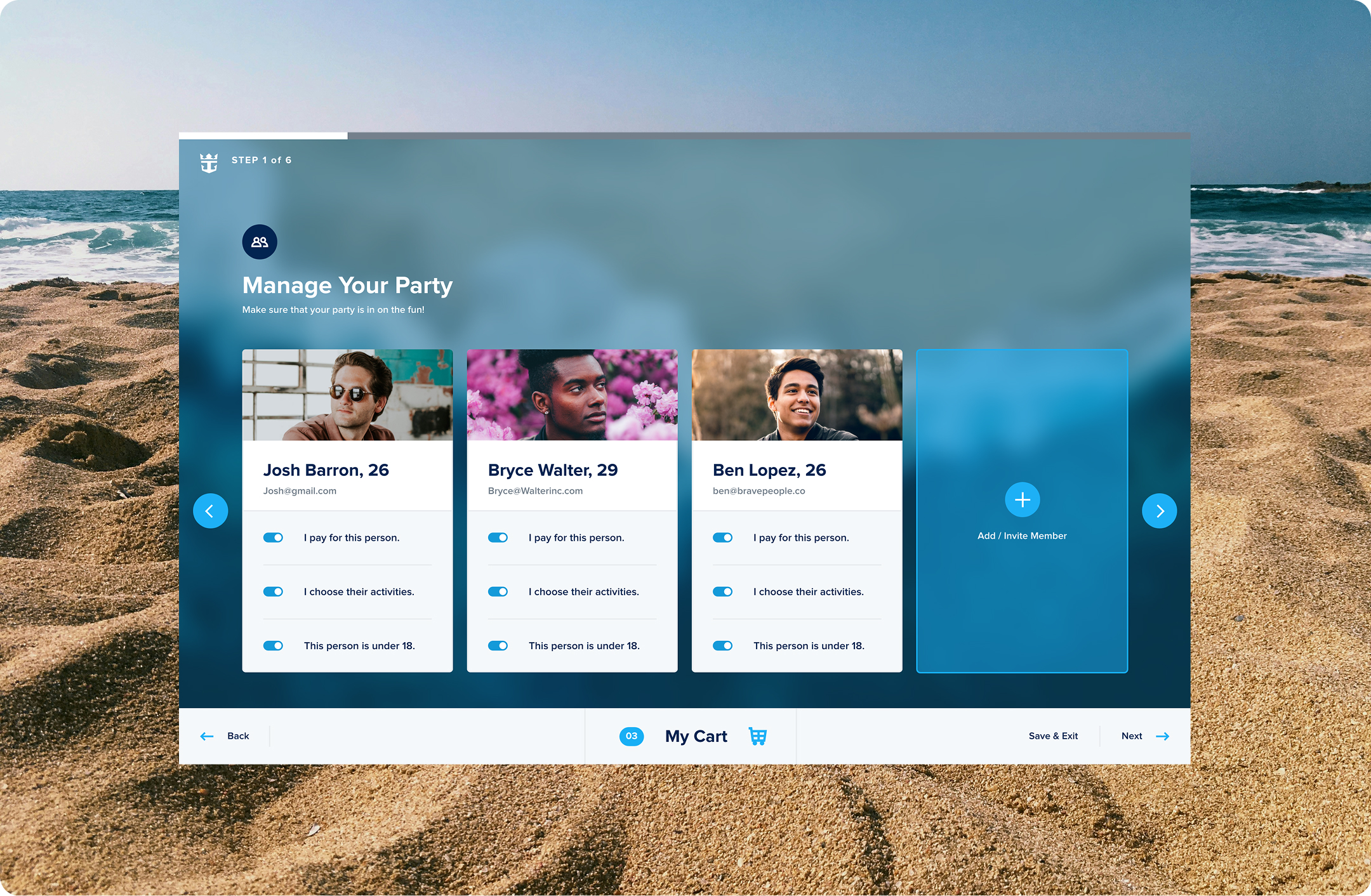Click the Back arrow icon
Screen dimensions: 1371x896
(x=207, y=736)
